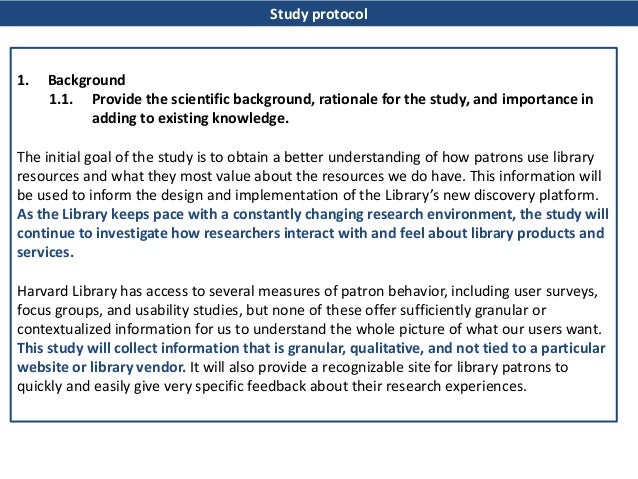Click blue text 'website or library vendor.'
The height and width of the screenshot is (479, 638).
[101, 367]
